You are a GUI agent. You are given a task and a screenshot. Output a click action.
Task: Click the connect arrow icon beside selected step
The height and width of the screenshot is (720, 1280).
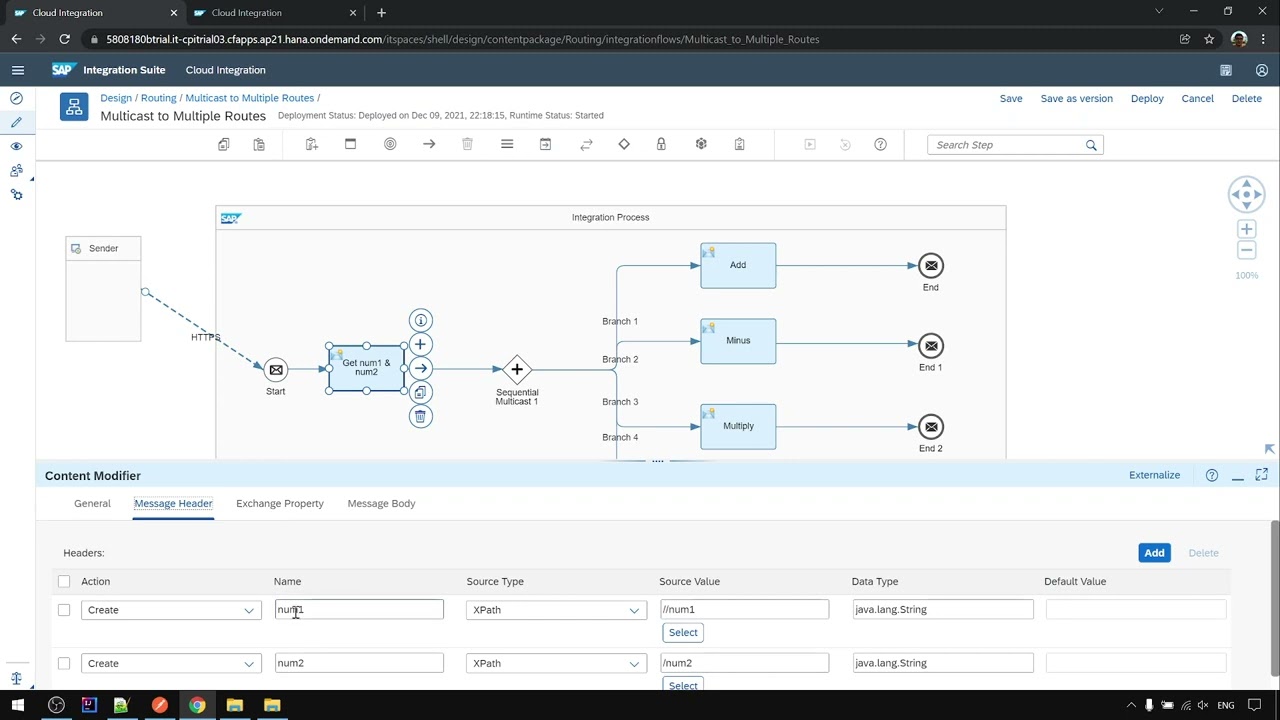pyautogui.click(x=420, y=369)
